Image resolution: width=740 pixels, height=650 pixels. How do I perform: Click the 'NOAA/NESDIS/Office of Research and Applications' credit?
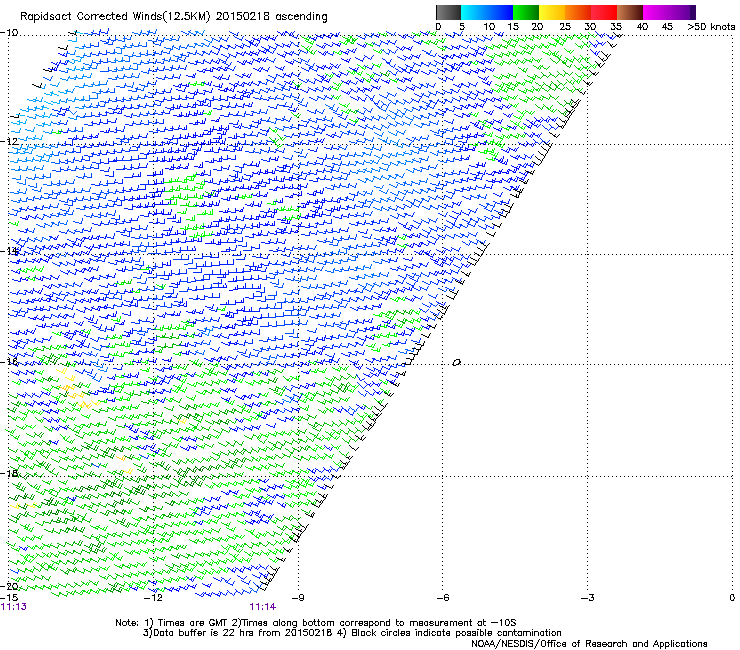click(589, 643)
